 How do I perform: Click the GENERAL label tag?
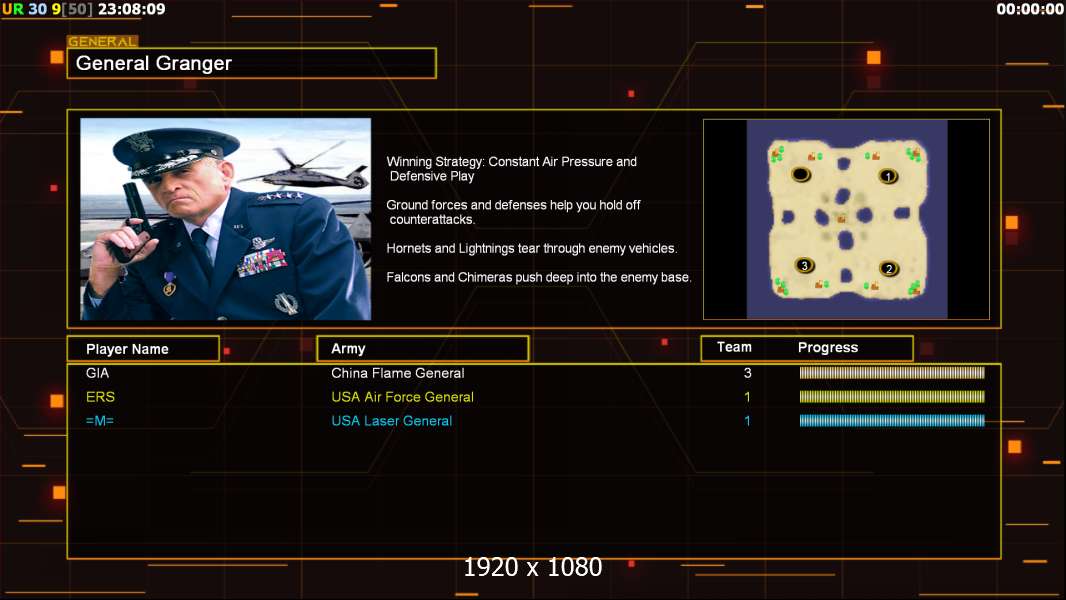pyautogui.click(x=103, y=41)
